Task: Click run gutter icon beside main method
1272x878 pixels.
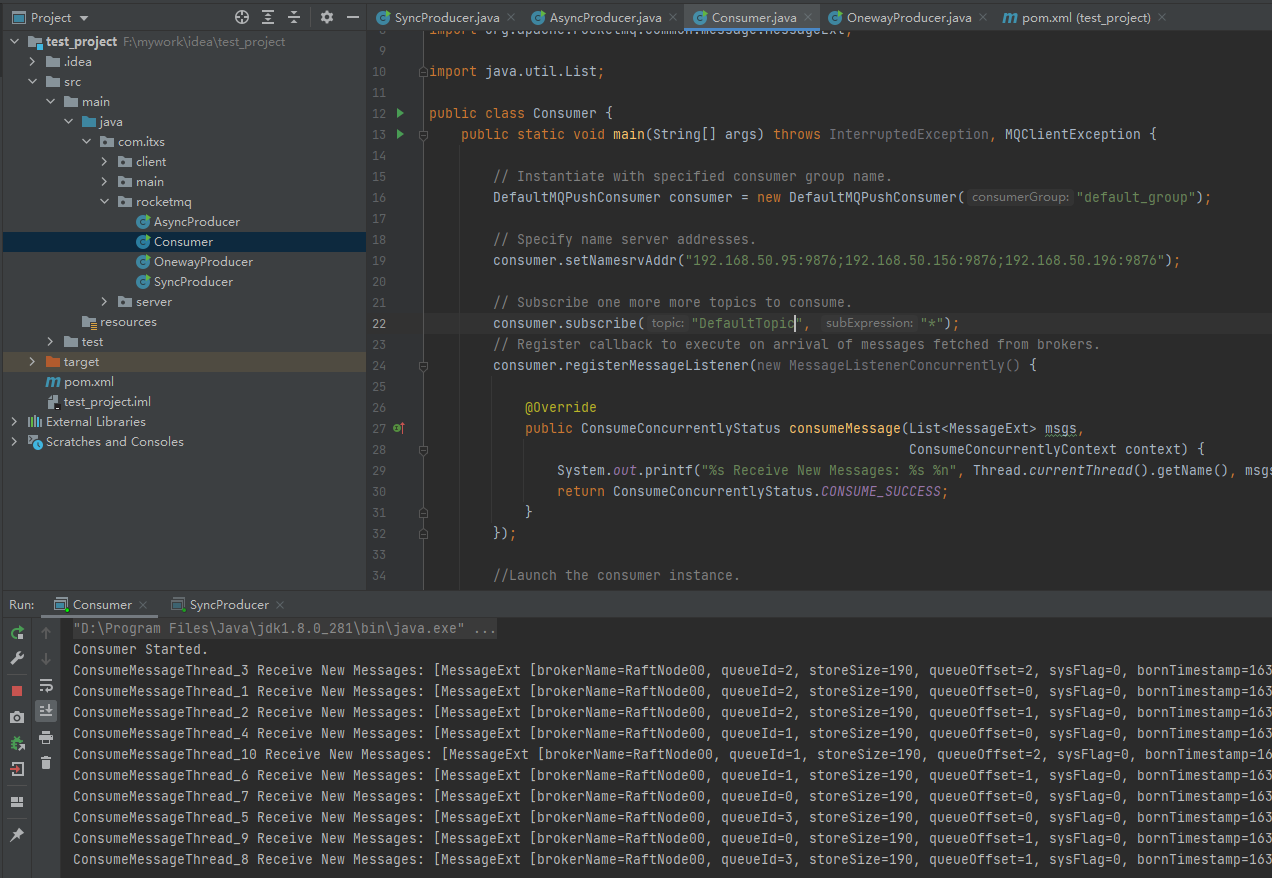Action: (x=400, y=134)
